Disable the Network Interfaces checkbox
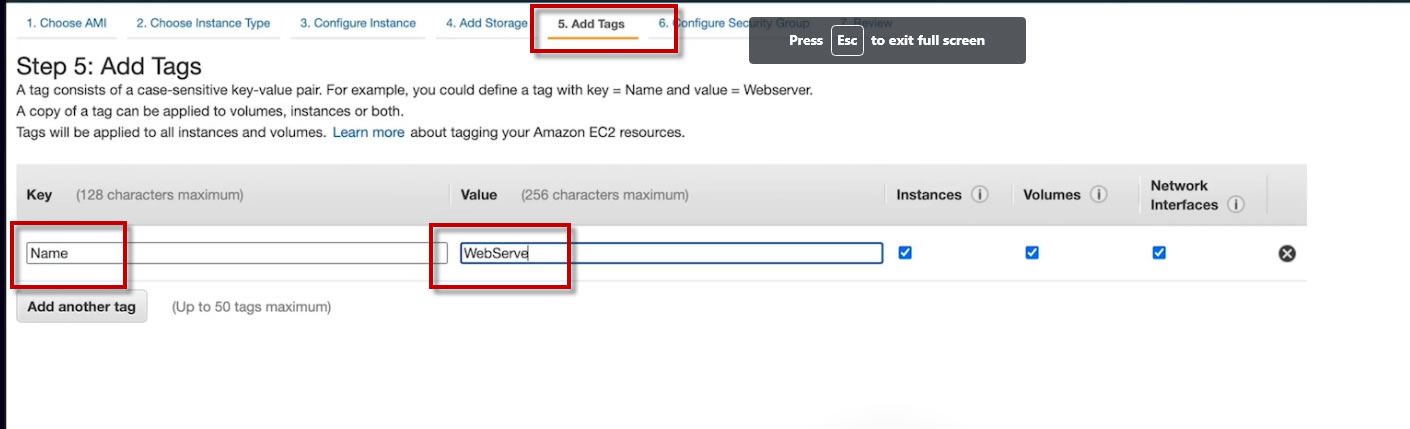1410x429 pixels. pyautogui.click(x=1159, y=253)
